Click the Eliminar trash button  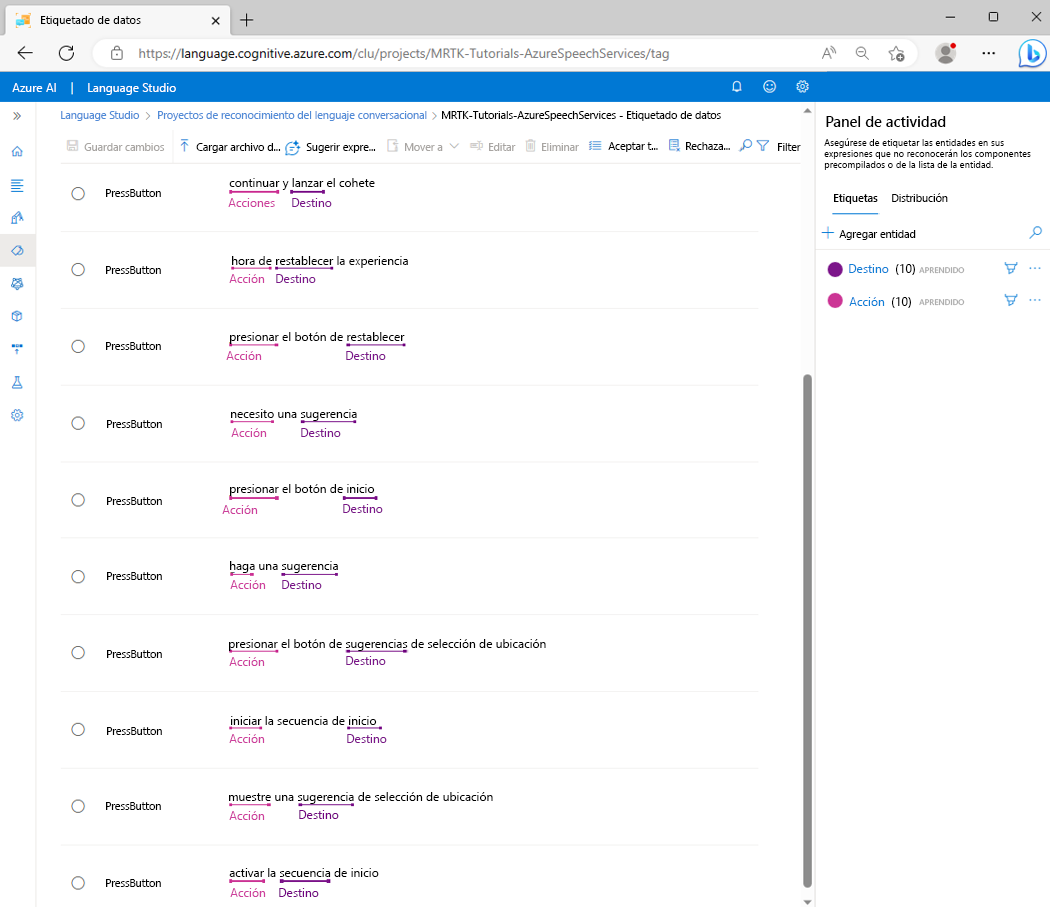(x=552, y=147)
